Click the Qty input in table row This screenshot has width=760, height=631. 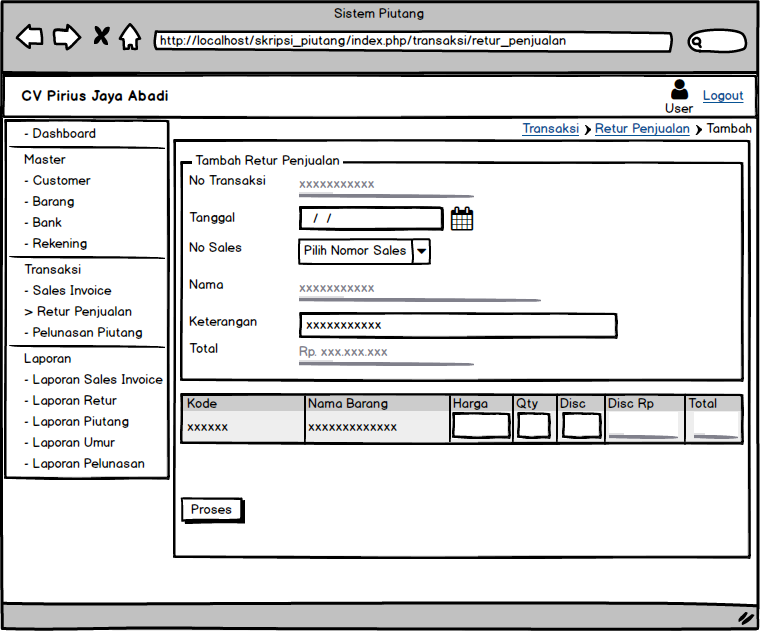tap(534, 426)
